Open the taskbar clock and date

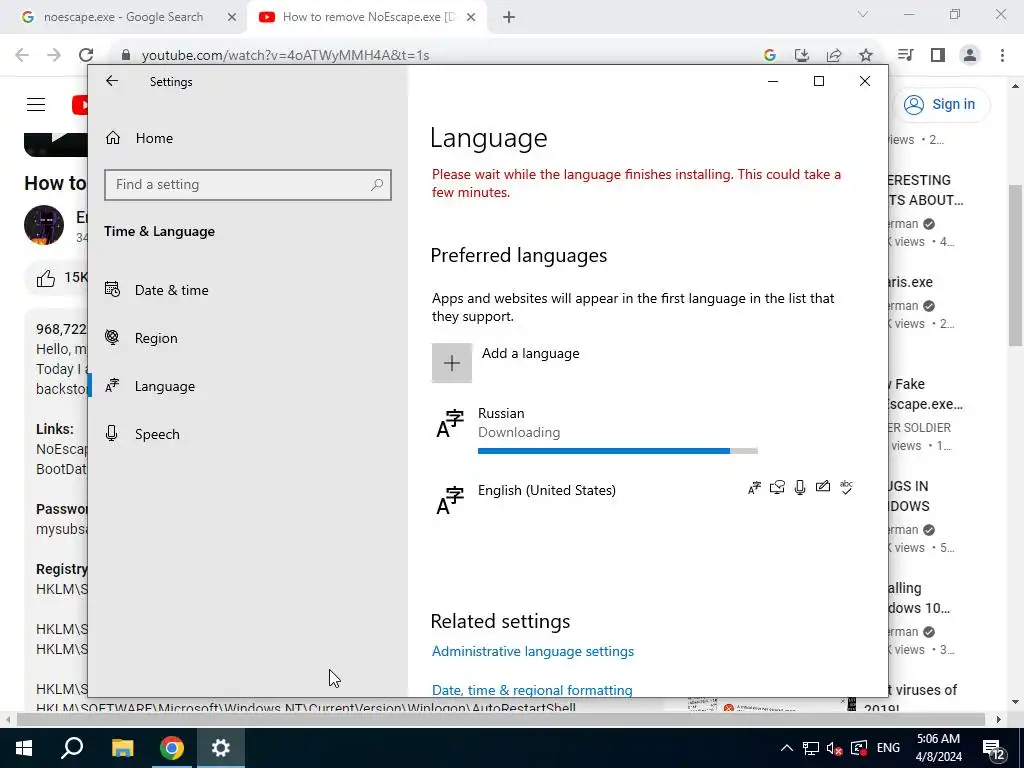pyautogui.click(x=938, y=748)
